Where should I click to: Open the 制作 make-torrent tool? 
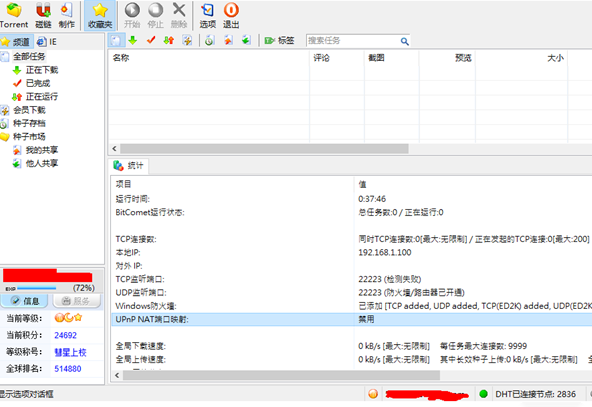[x=66, y=15]
